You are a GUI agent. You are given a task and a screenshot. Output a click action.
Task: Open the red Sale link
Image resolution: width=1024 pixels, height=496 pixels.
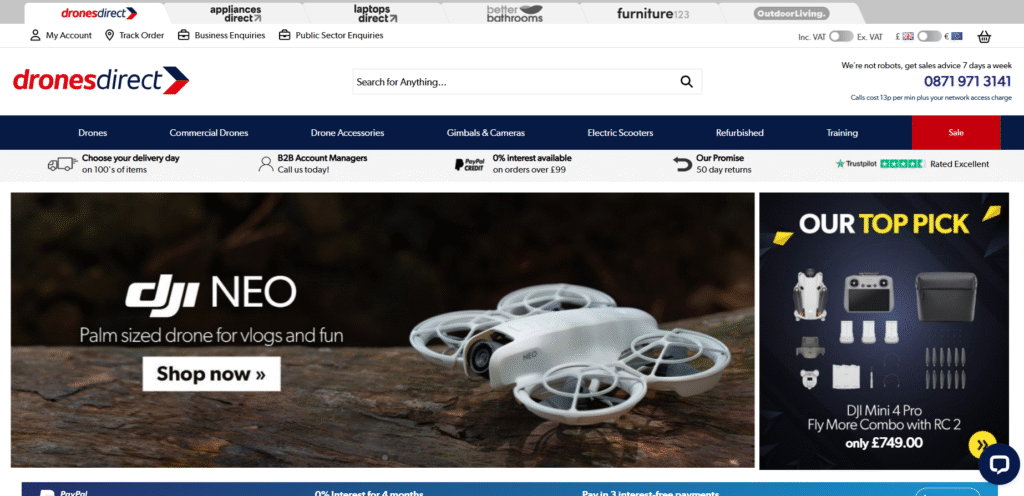coord(955,133)
